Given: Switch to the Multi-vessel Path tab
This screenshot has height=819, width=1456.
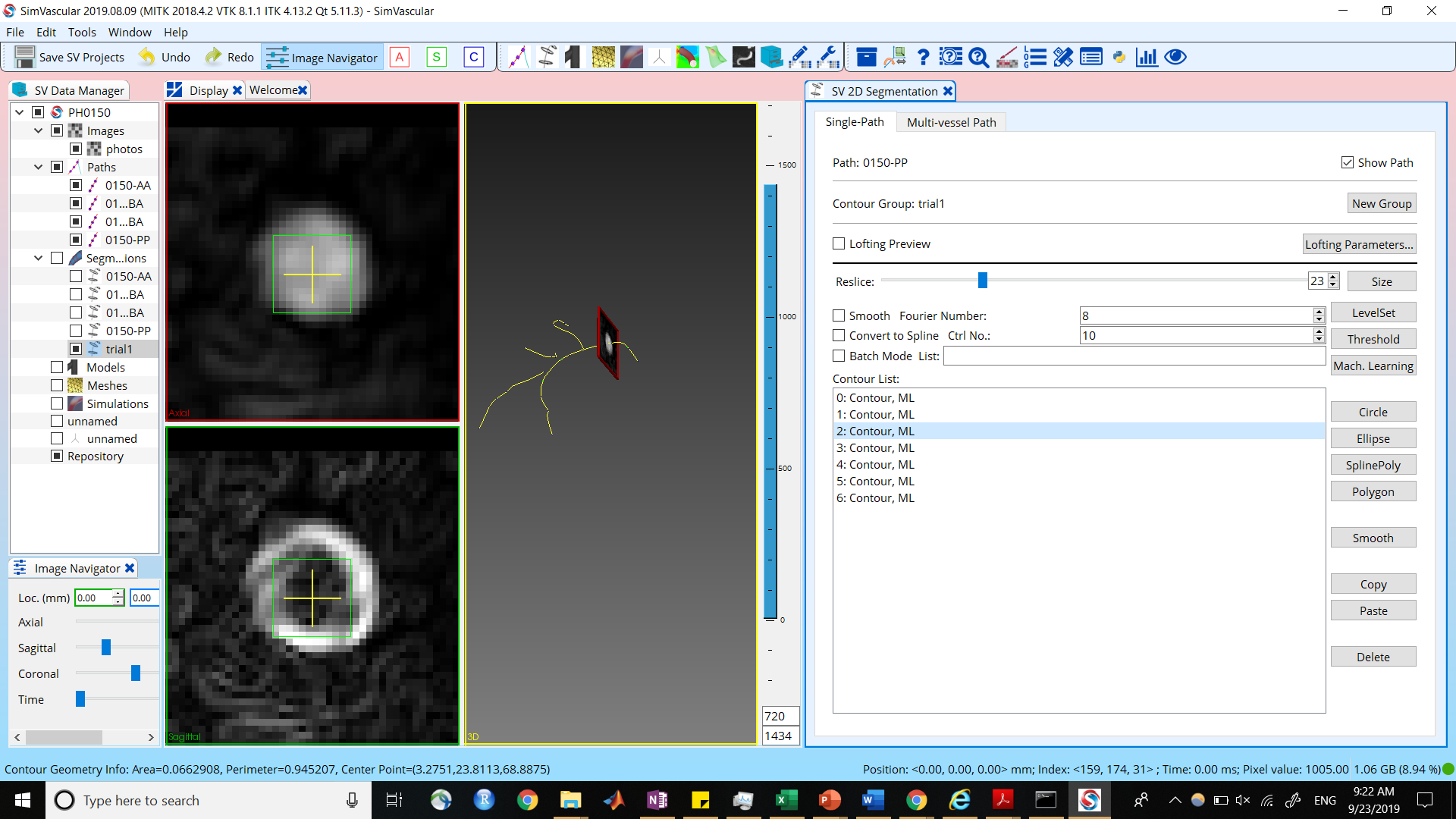Looking at the screenshot, I should coord(951,122).
